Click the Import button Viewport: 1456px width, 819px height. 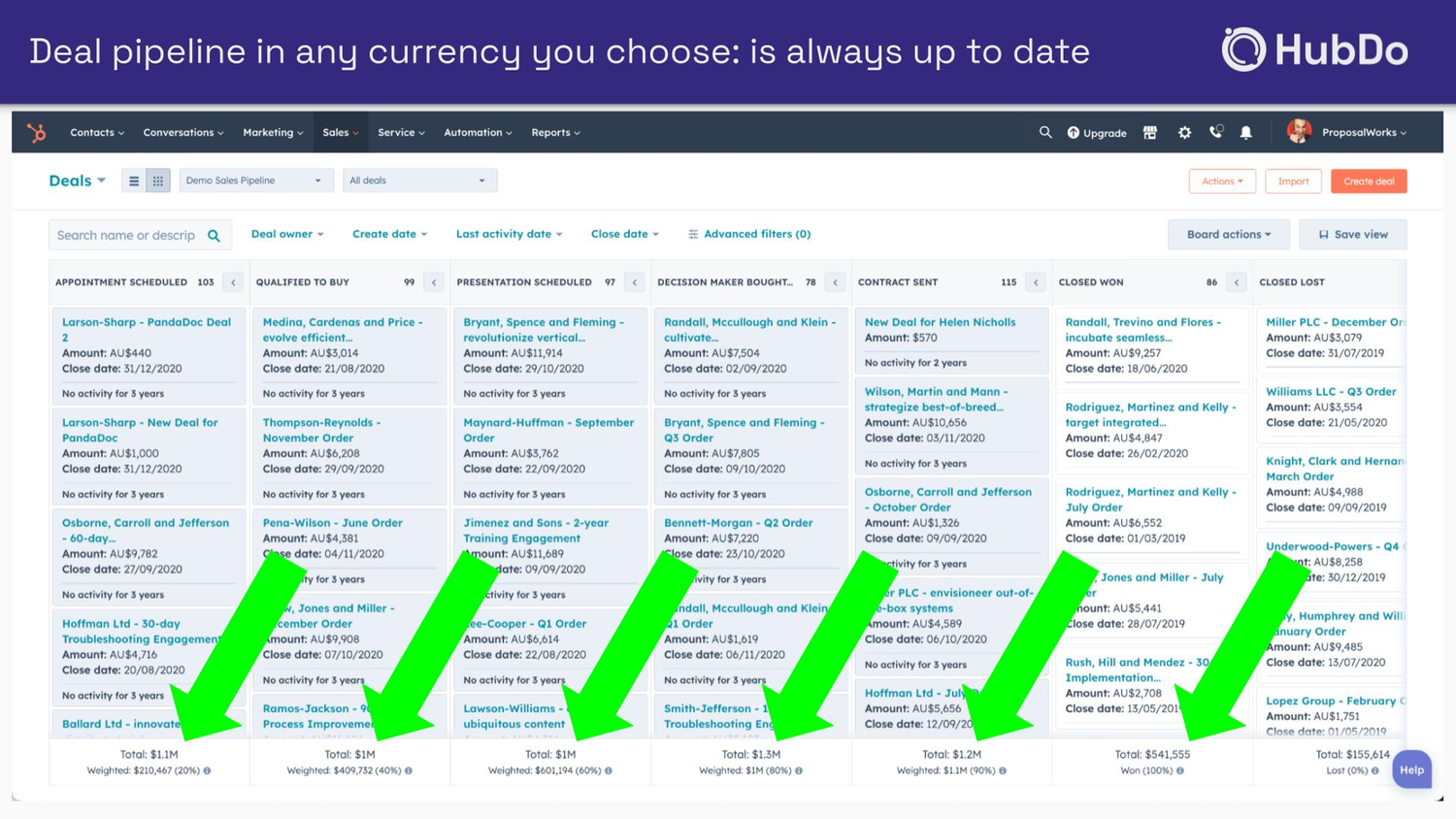(x=1293, y=180)
